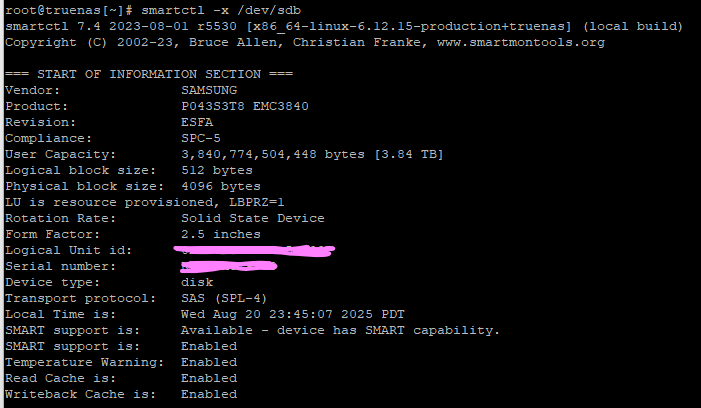The height and width of the screenshot is (408, 701).
Task: Click the Writeback Cache Enabled value
Action: 209,395
